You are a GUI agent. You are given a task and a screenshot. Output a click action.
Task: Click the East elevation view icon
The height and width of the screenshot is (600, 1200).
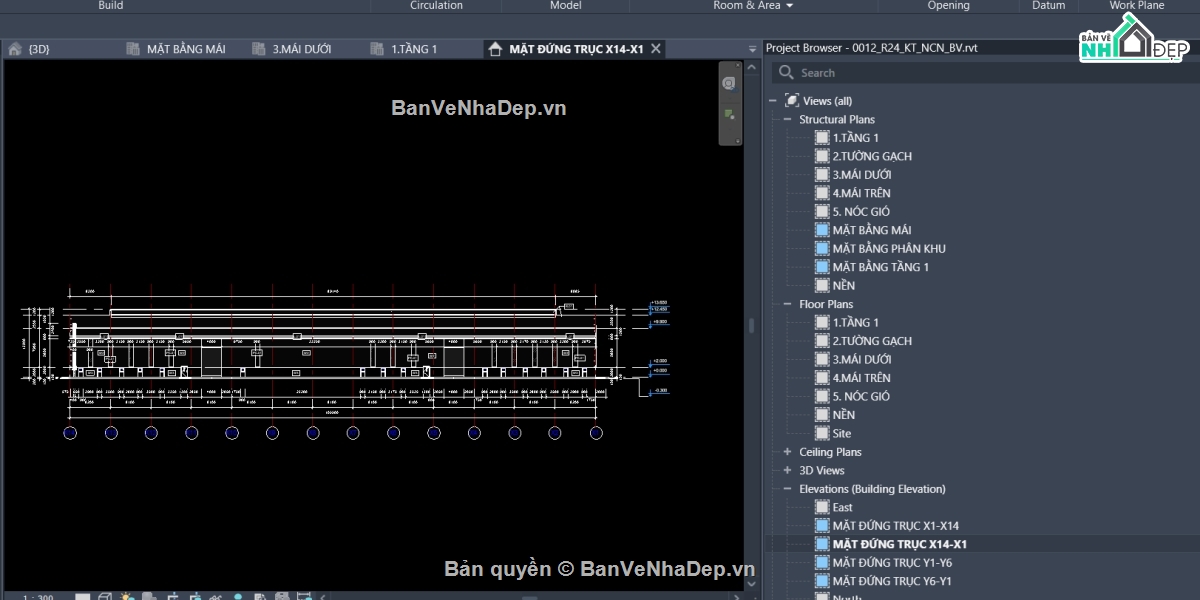(x=822, y=508)
